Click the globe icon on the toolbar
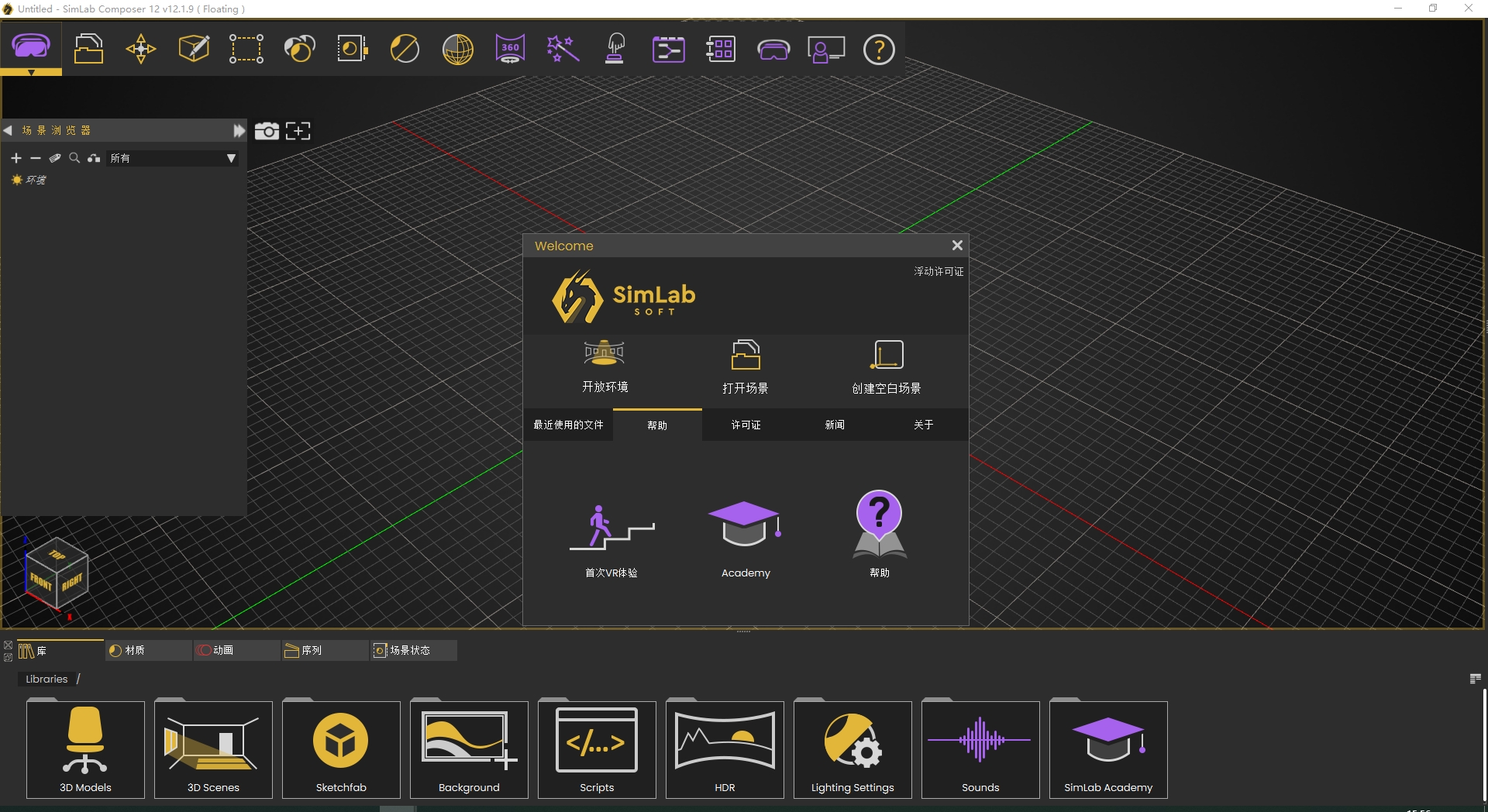This screenshot has height=812, width=1488. 456,49
